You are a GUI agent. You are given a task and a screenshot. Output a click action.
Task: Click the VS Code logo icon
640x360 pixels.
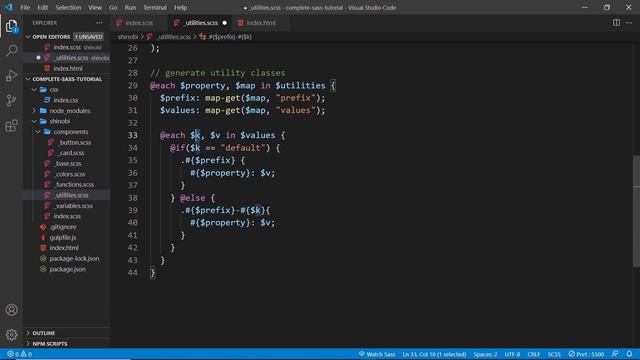point(9,7)
